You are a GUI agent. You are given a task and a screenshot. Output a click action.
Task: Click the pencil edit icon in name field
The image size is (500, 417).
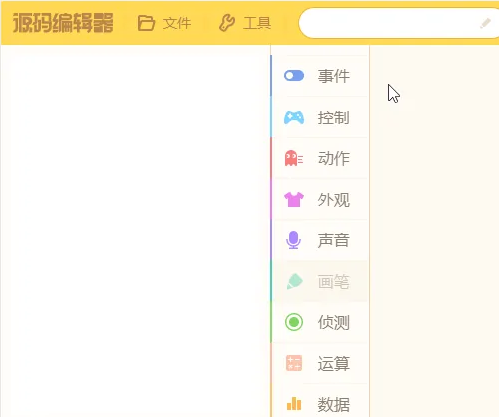(x=485, y=23)
